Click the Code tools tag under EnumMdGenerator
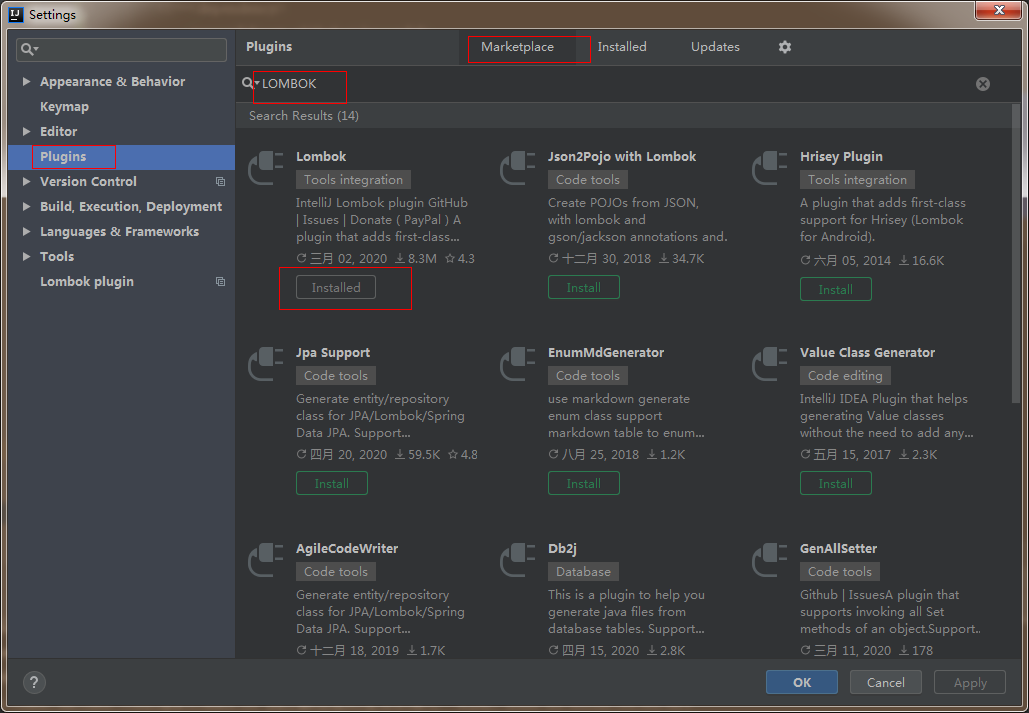Image resolution: width=1029 pixels, height=713 pixels. [x=588, y=376]
